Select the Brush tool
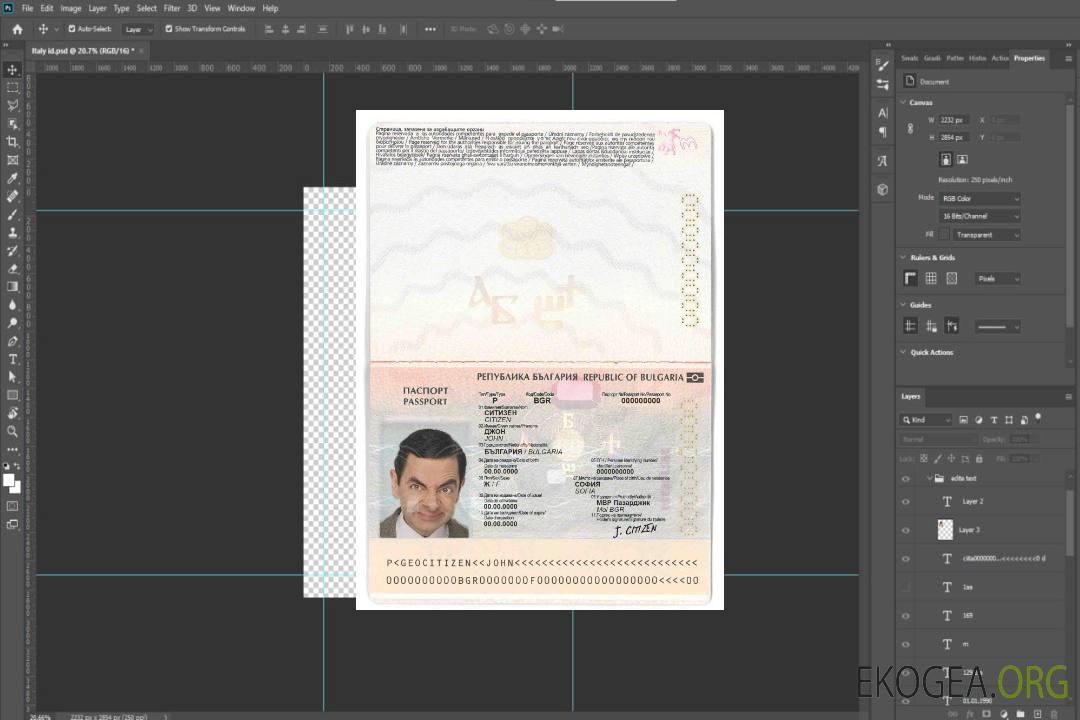The height and width of the screenshot is (720, 1080). point(12,214)
